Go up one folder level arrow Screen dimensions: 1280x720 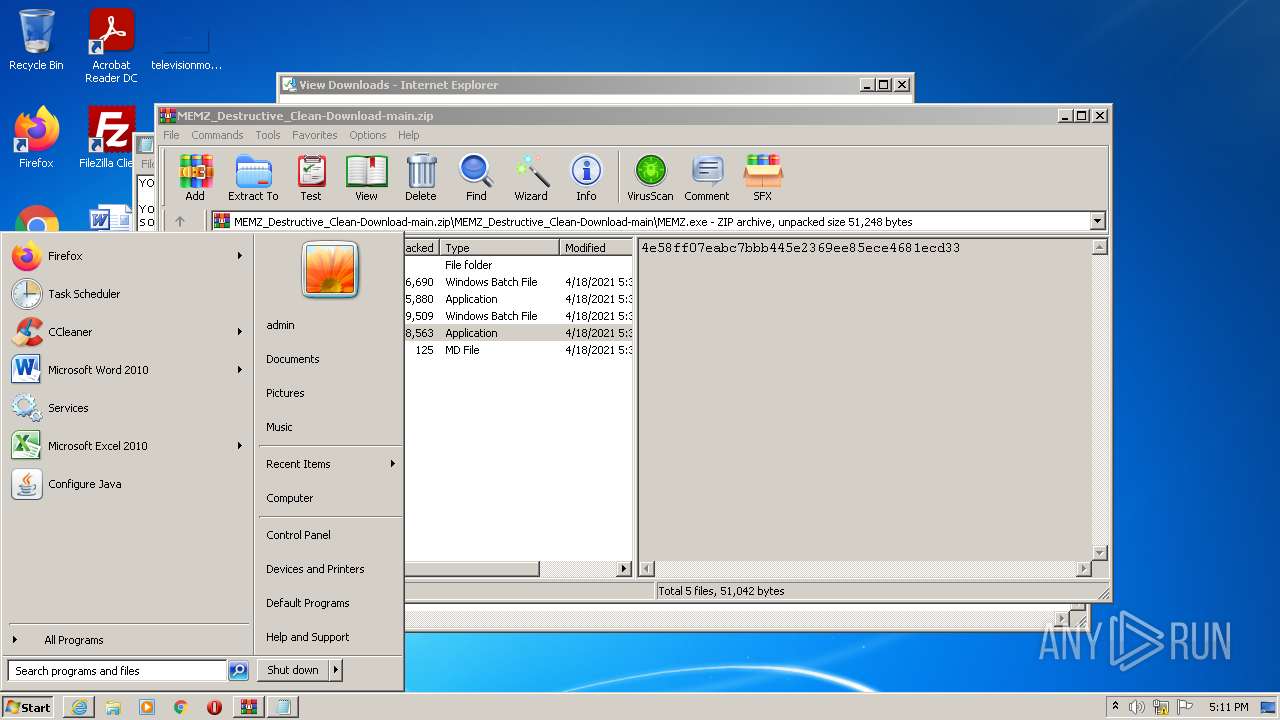[180, 222]
